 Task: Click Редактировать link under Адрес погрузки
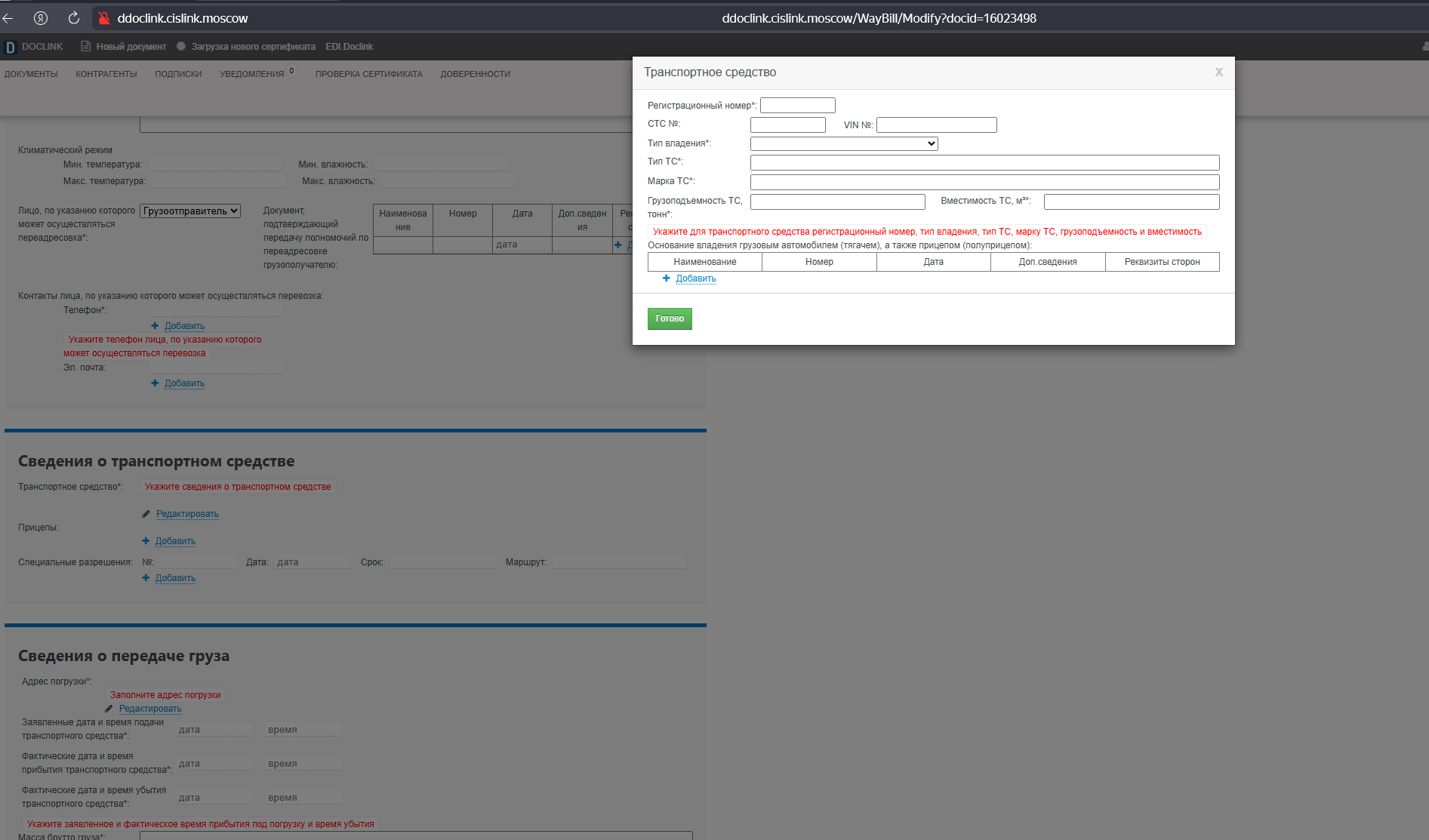(150, 709)
